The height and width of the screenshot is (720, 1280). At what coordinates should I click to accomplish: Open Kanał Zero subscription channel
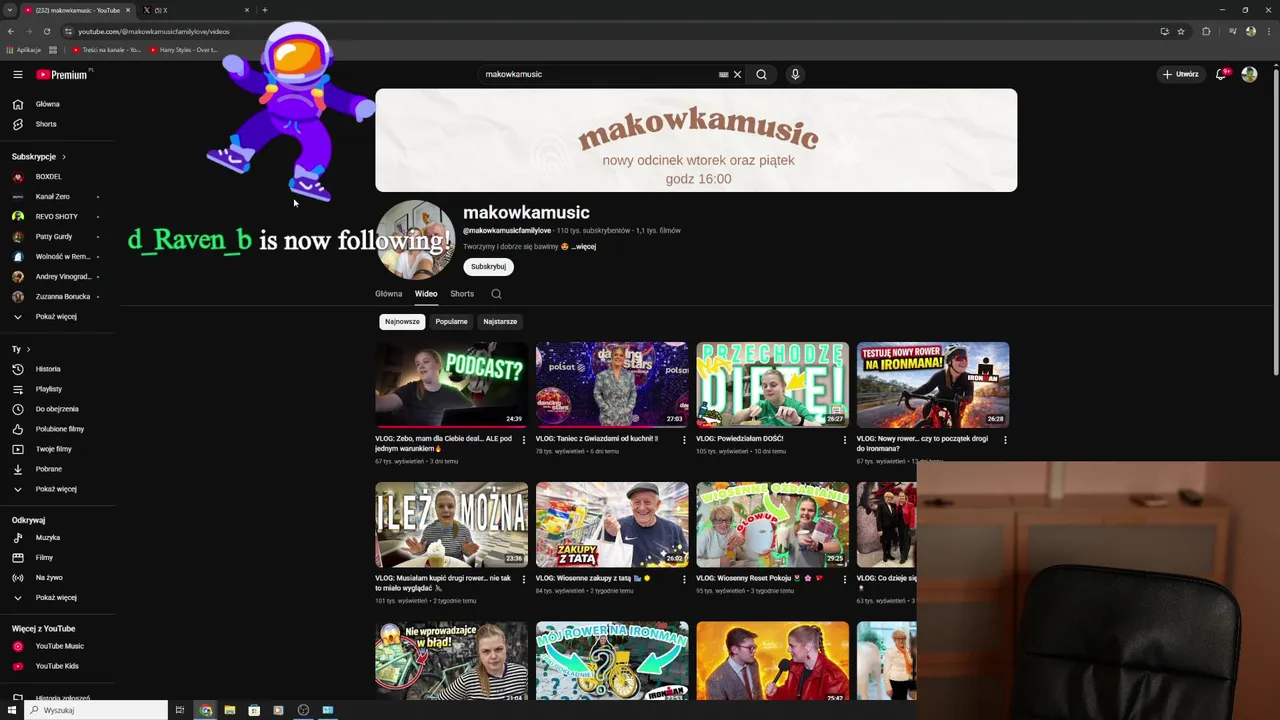52,197
